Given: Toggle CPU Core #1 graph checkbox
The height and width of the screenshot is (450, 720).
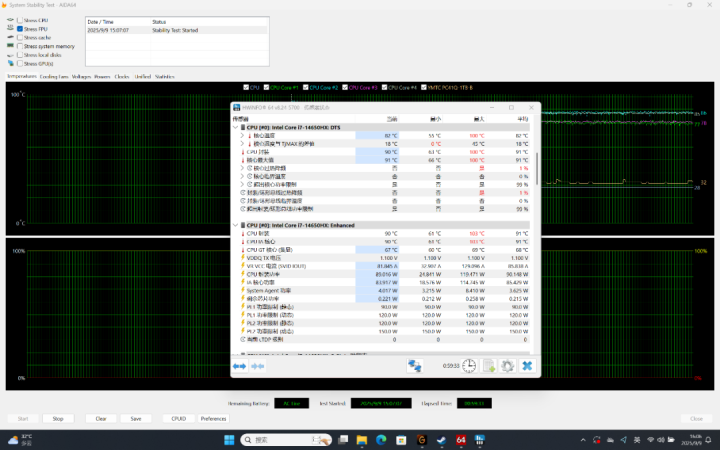Looking at the screenshot, I should (x=266, y=87).
